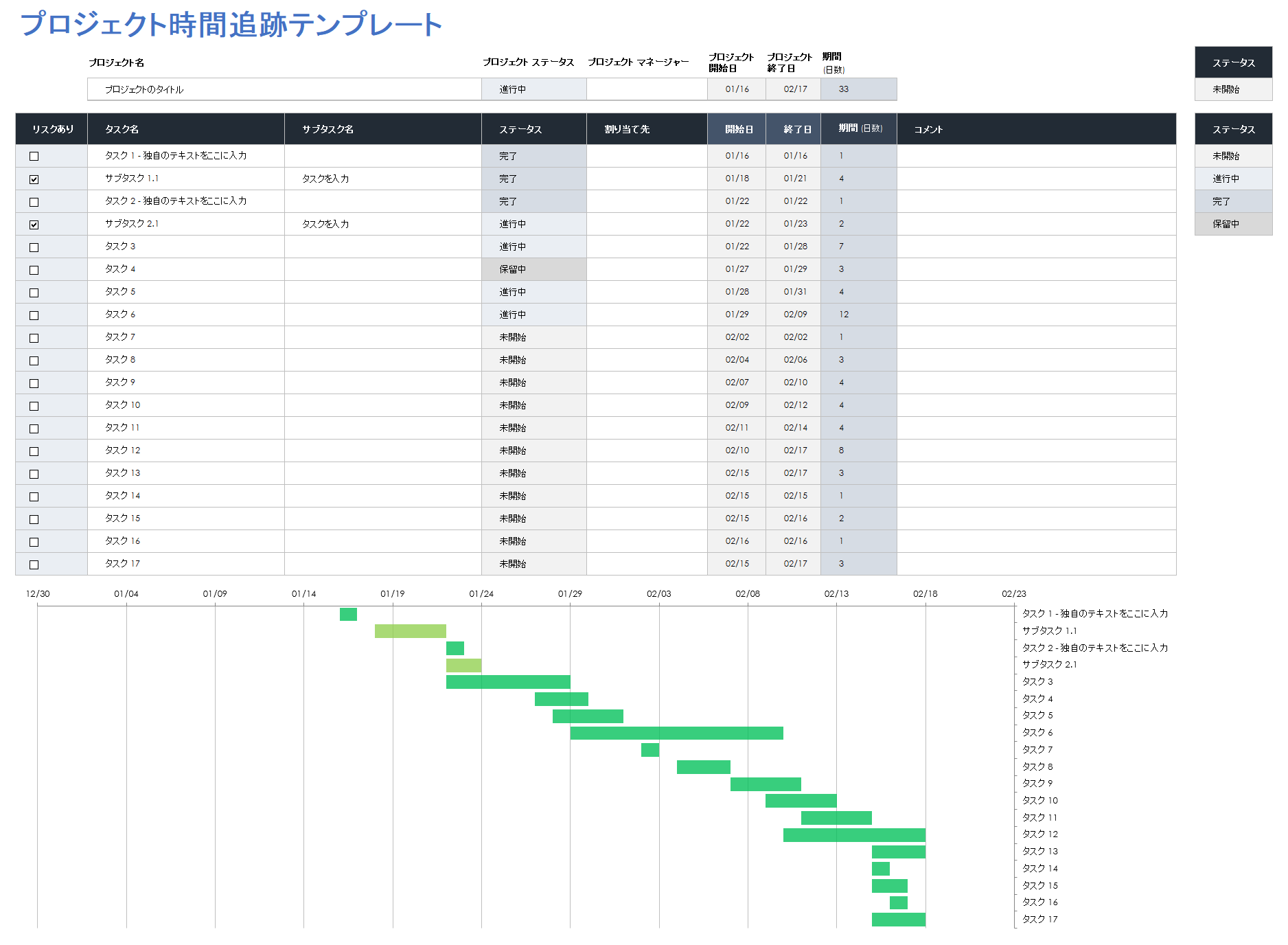Click chart legend label タスク 13
The width and height of the screenshot is (1288, 945).
[1039, 852]
